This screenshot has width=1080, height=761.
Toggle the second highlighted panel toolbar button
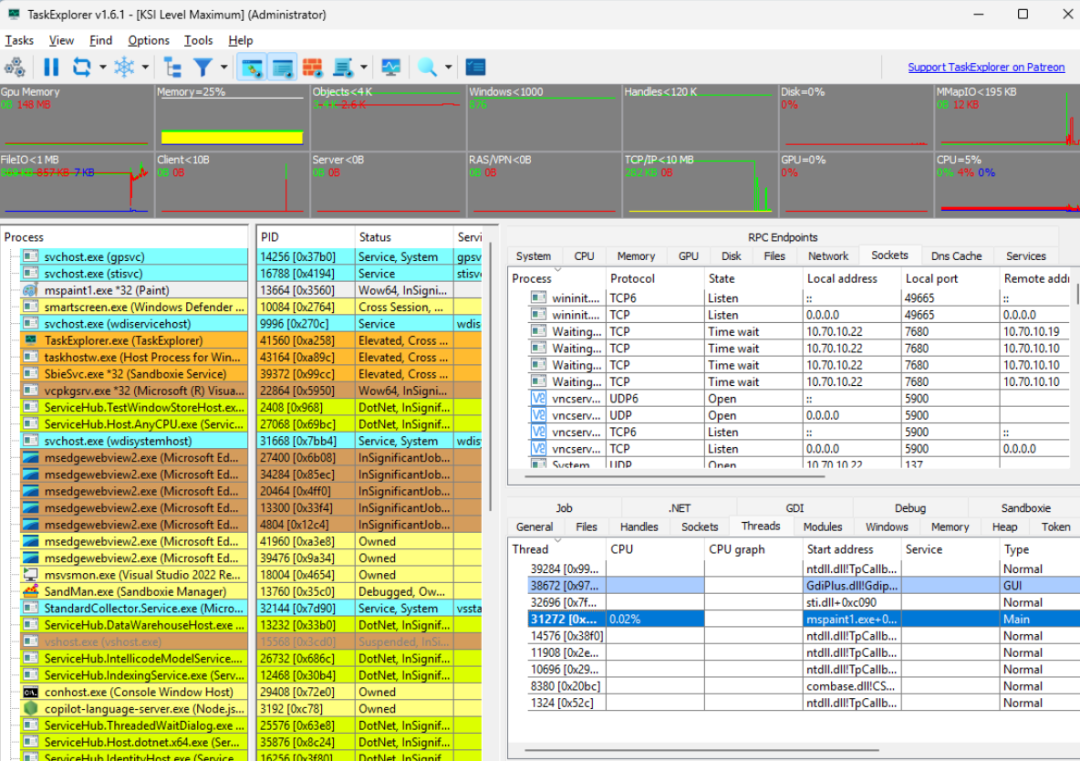click(x=282, y=67)
